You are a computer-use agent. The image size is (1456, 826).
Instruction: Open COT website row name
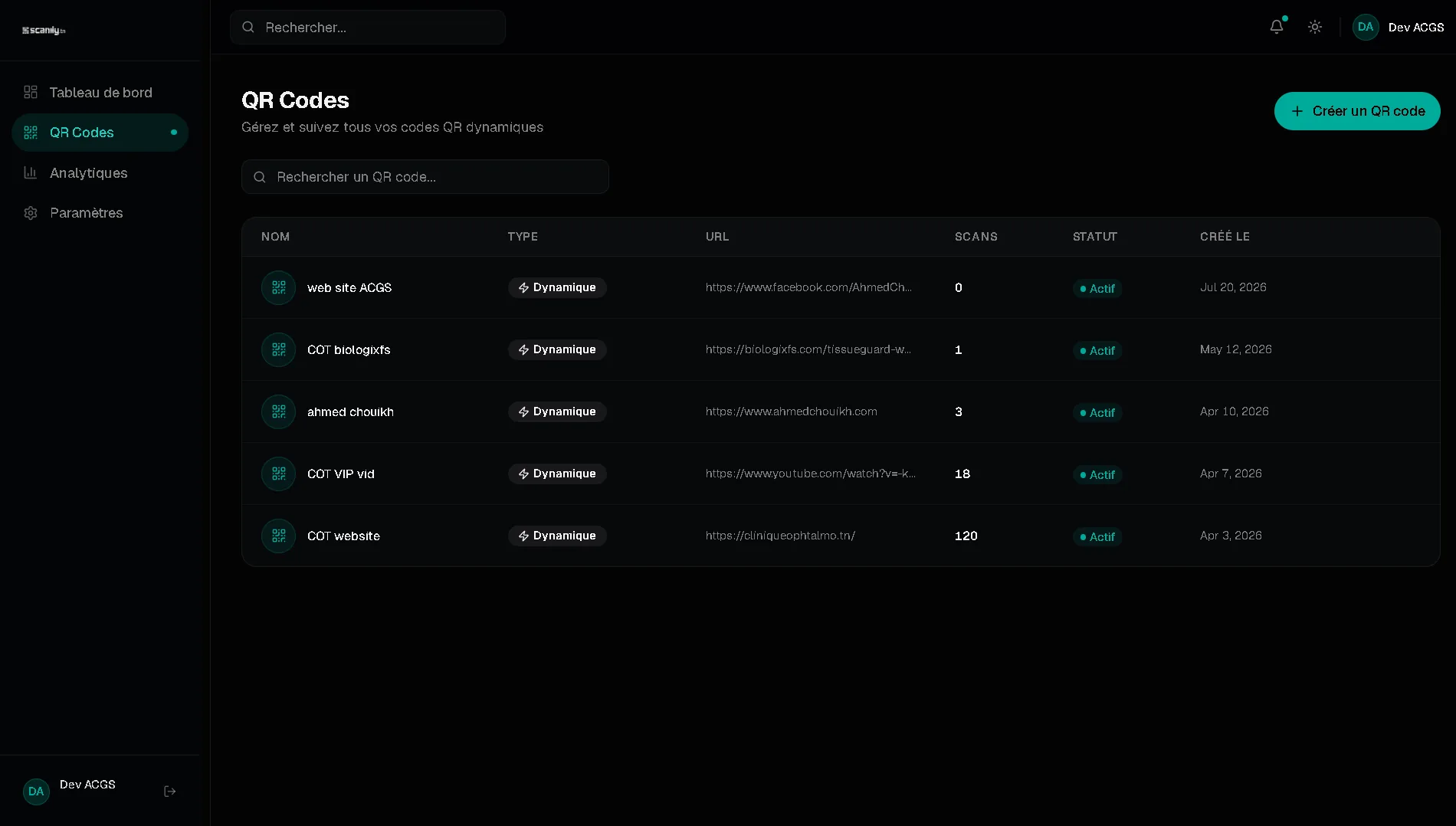click(343, 536)
